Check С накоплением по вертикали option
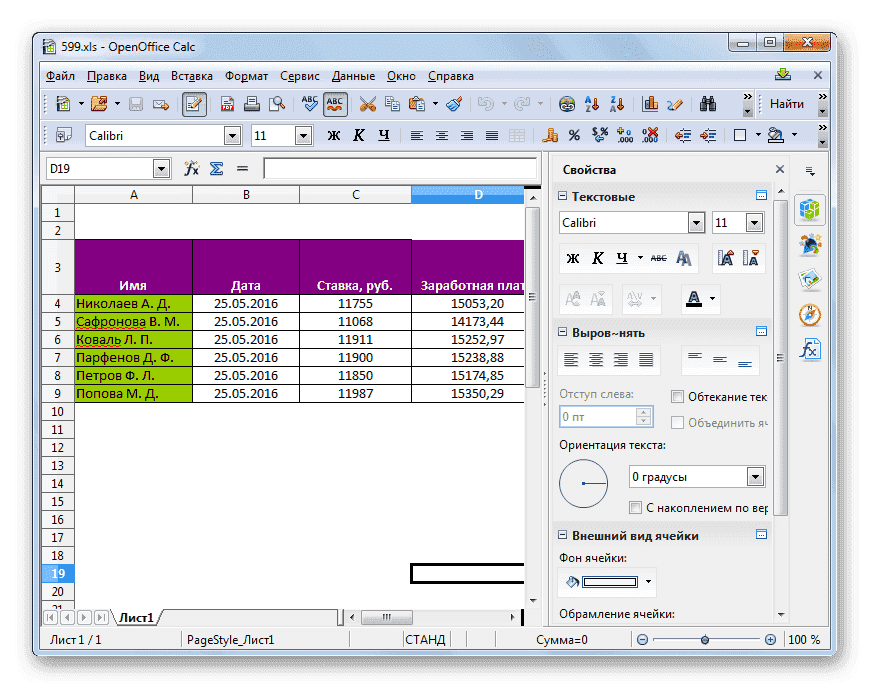This screenshot has width=870, height=689. click(636, 507)
